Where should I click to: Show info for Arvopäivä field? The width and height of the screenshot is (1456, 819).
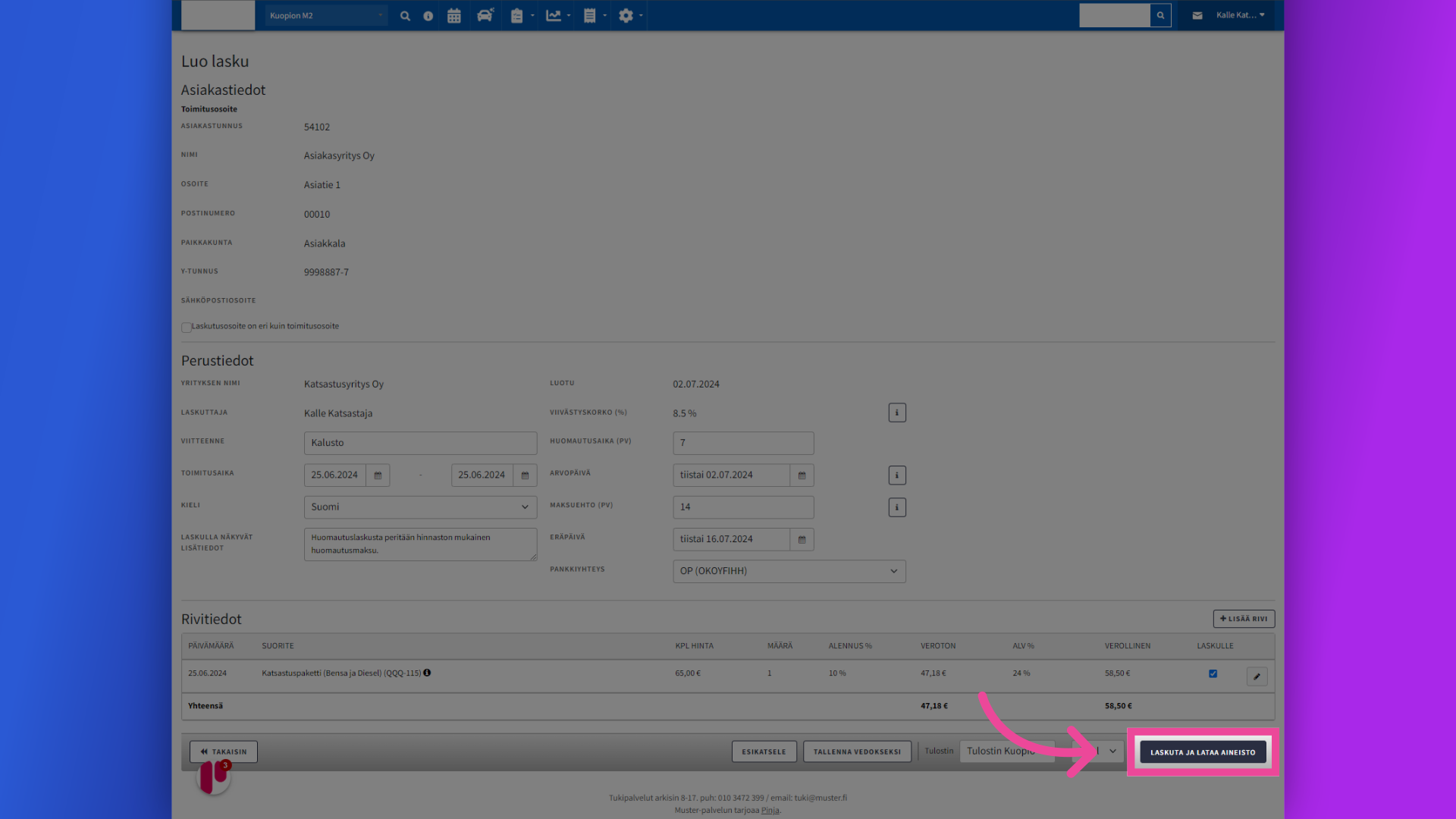[x=897, y=475]
